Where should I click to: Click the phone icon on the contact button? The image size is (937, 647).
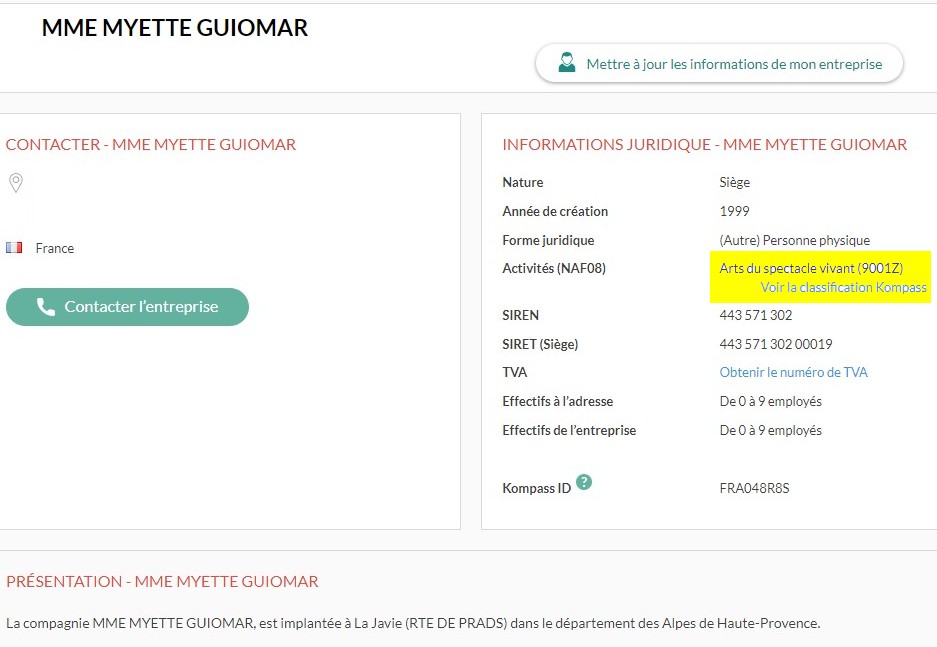pyautogui.click(x=46, y=307)
